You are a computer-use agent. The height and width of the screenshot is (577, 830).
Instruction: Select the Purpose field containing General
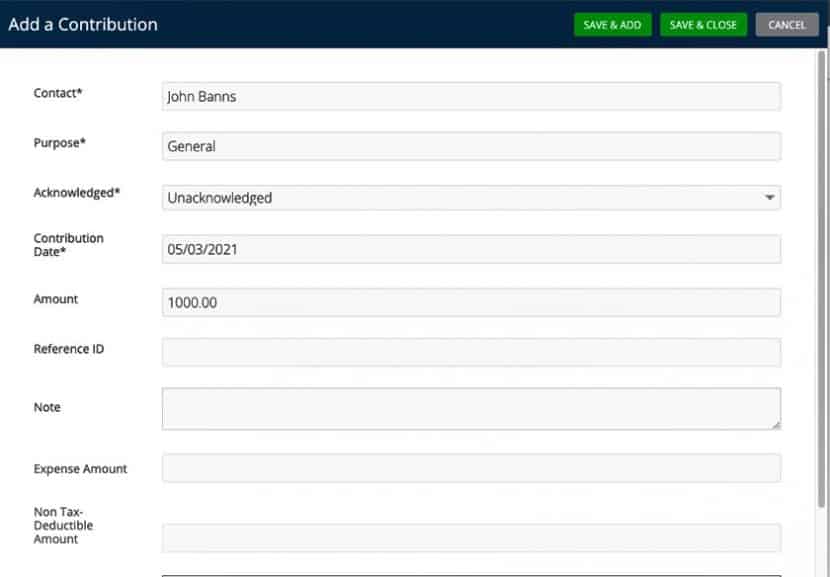(x=470, y=146)
